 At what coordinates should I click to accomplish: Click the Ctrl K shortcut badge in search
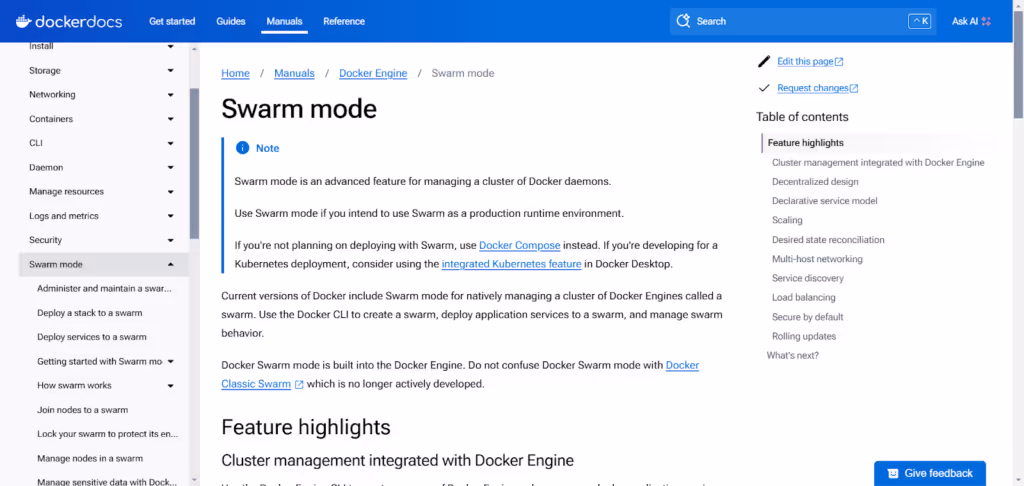(x=919, y=21)
